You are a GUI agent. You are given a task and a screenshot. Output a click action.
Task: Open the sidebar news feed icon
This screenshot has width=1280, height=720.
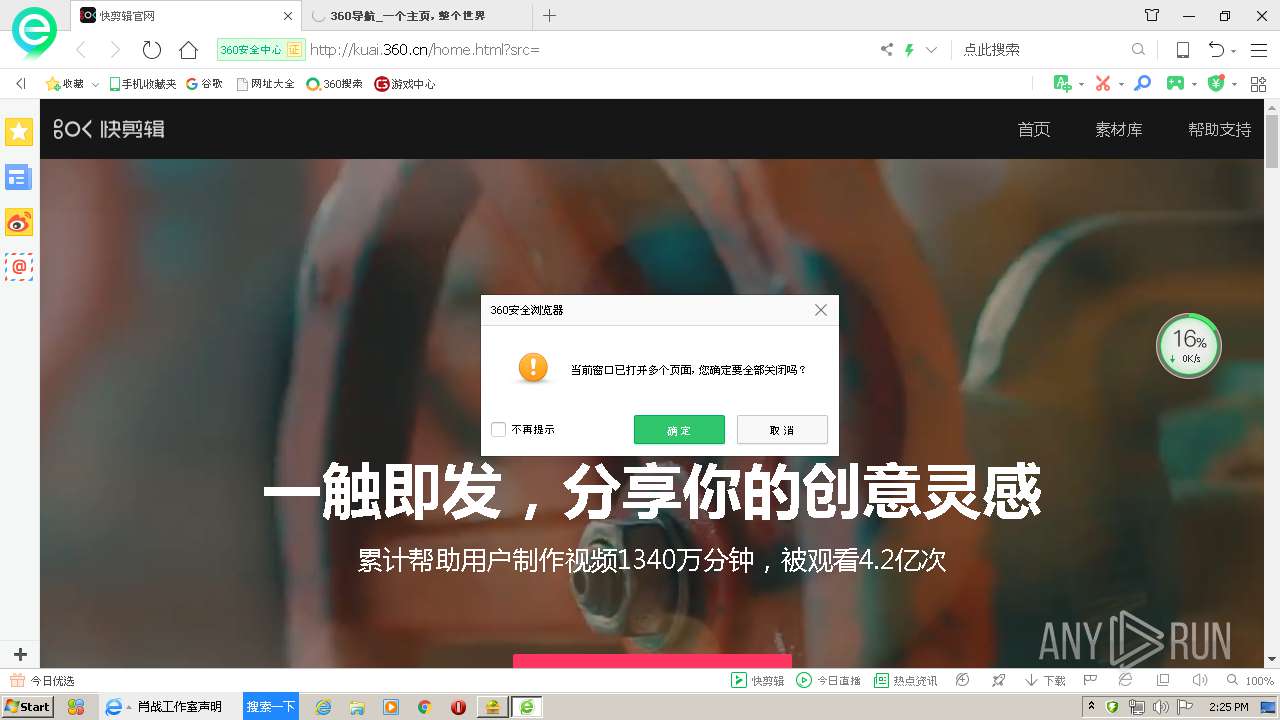19,178
